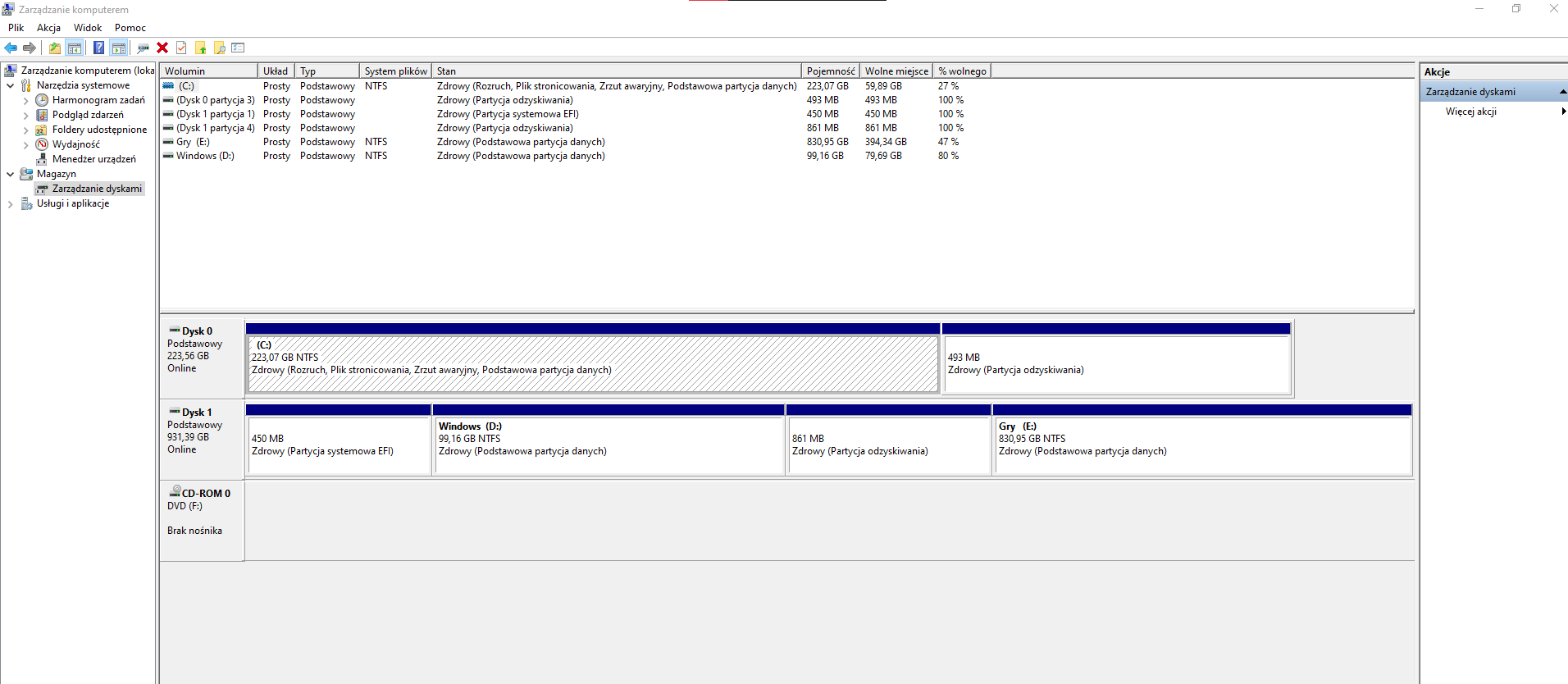The width and height of the screenshot is (1568, 684).
Task: Open the Akcja menu
Action: click(48, 28)
